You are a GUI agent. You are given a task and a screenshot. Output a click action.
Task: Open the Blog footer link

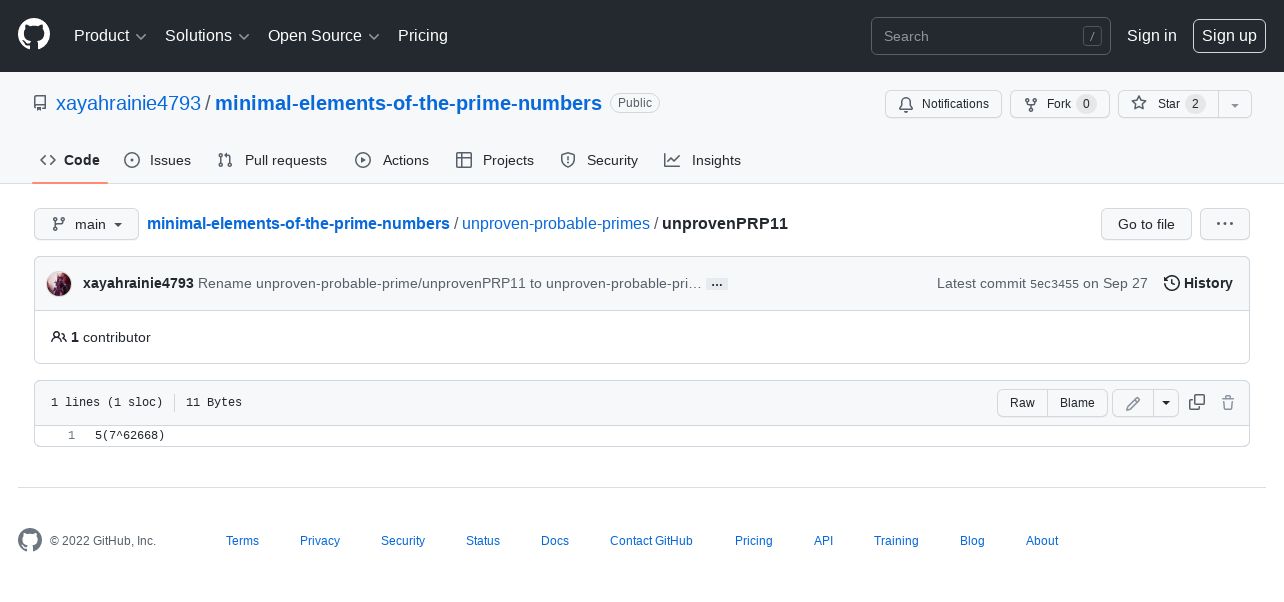972,541
